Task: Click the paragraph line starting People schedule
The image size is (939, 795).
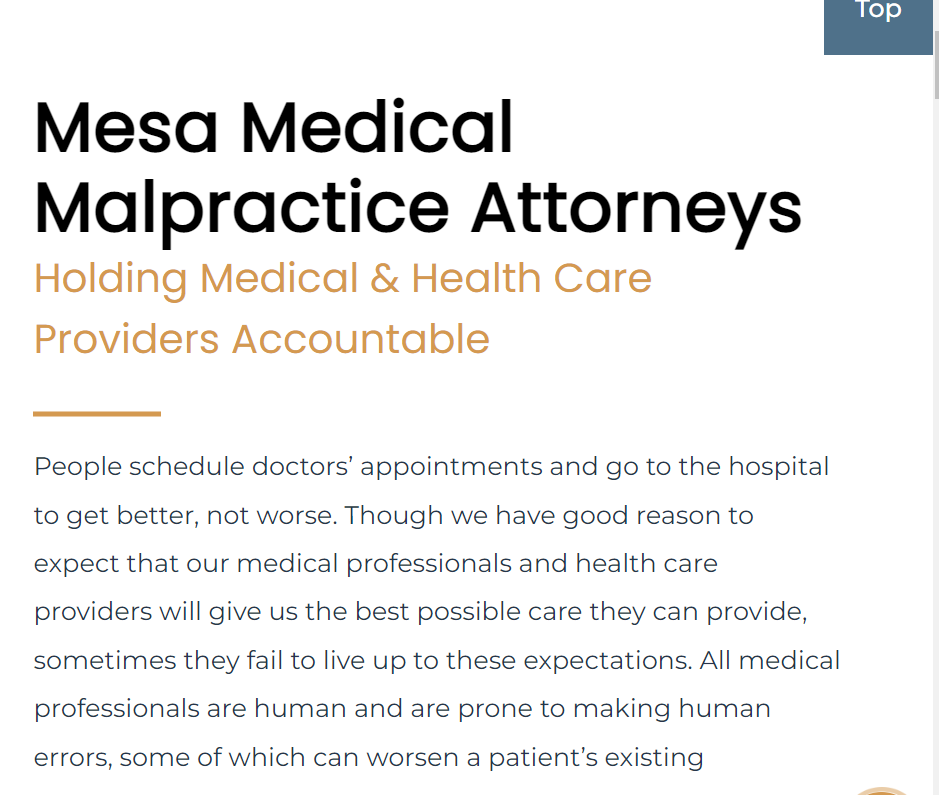Action: point(431,467)
